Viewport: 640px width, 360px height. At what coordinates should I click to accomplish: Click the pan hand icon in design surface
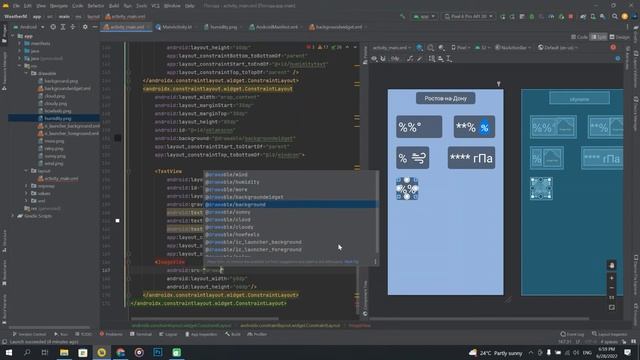pyautogui.click(x=611, y=266)
